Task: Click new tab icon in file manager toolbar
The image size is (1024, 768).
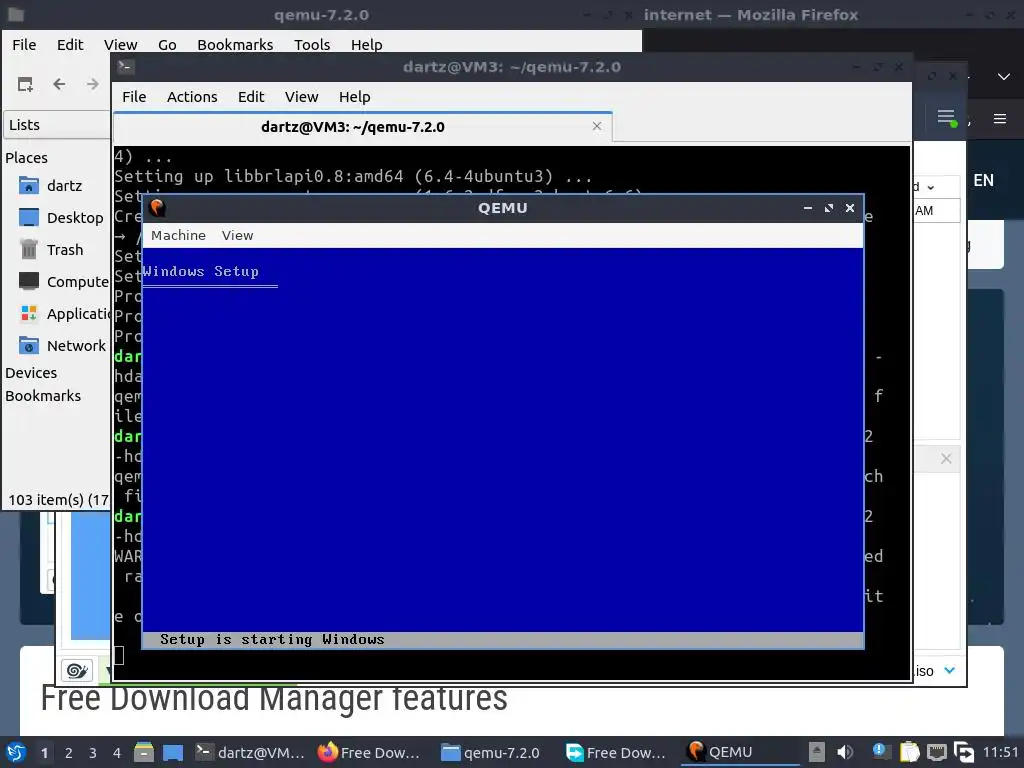Action: [x=25, y=84]
